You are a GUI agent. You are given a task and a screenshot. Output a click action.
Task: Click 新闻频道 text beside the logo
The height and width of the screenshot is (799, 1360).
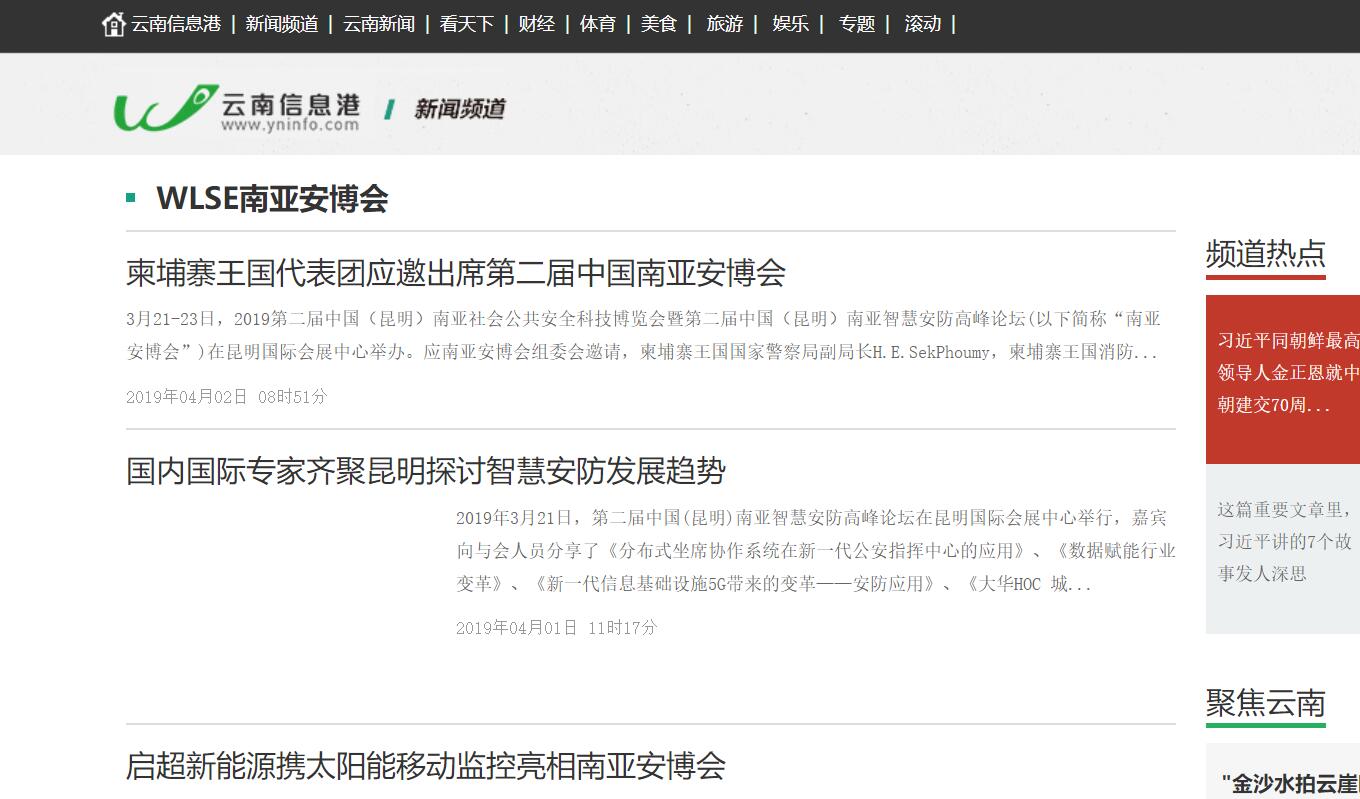pos(459,109)
